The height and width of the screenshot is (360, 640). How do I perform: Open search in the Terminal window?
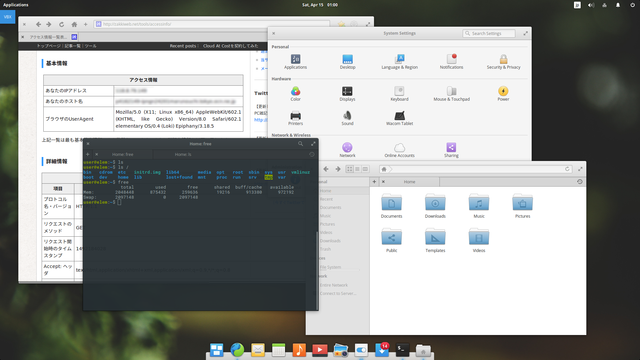300,144
